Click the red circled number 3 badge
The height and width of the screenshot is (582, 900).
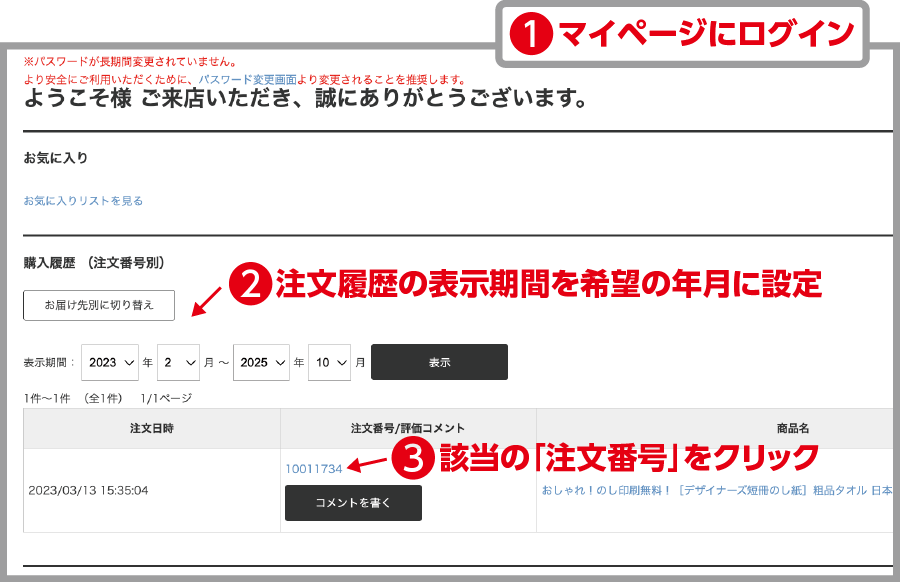[413, 459]
